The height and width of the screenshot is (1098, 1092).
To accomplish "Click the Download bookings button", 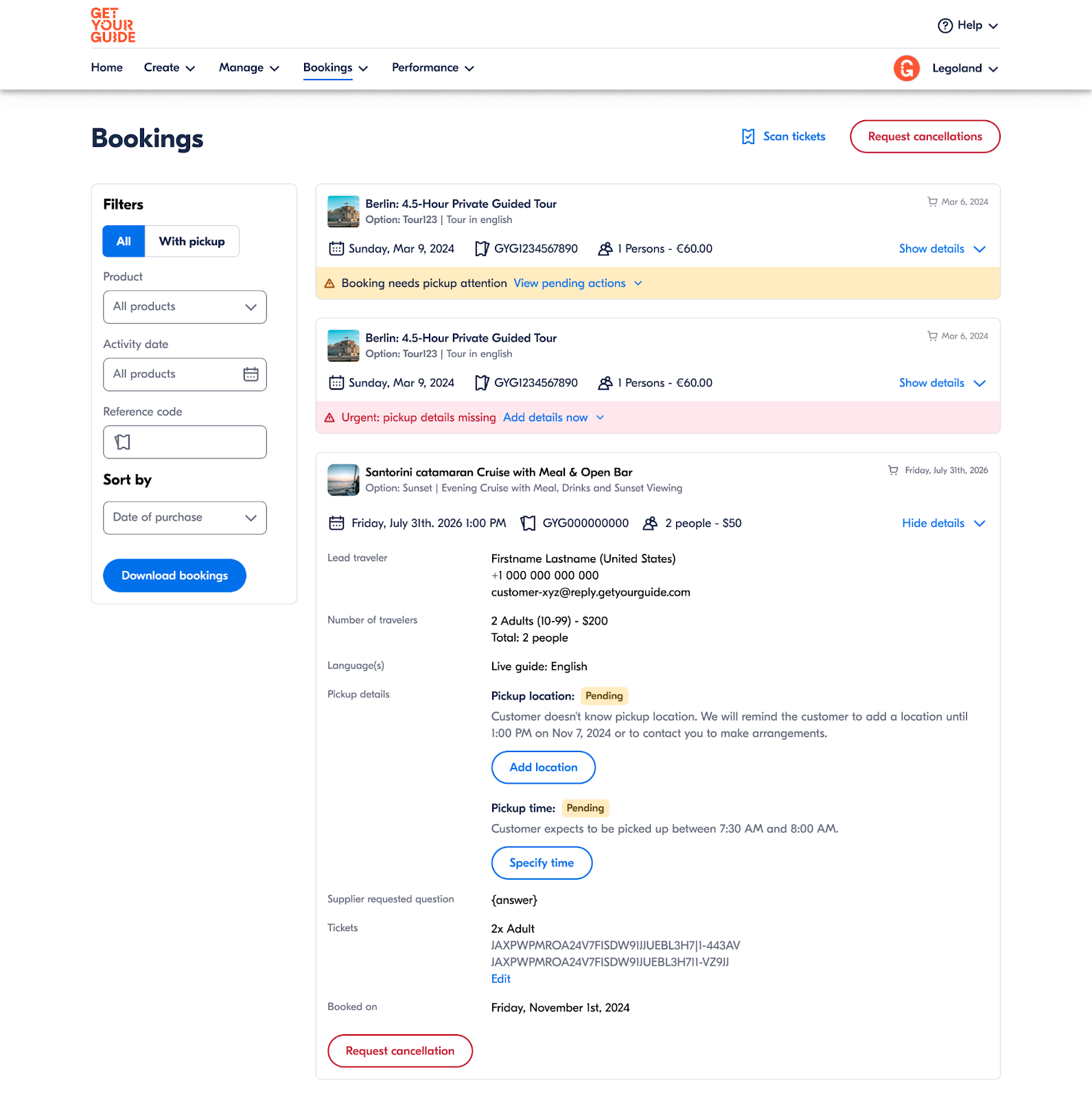I will (174, 576).
